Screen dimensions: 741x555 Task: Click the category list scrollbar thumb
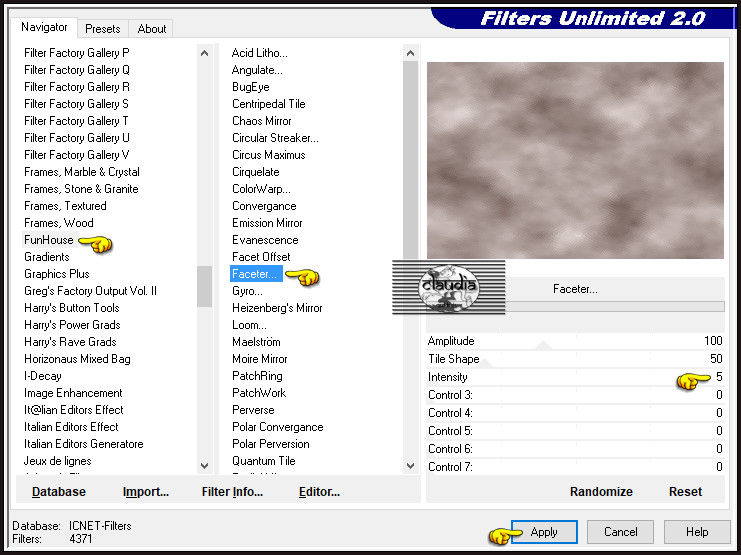pos(205,286)
